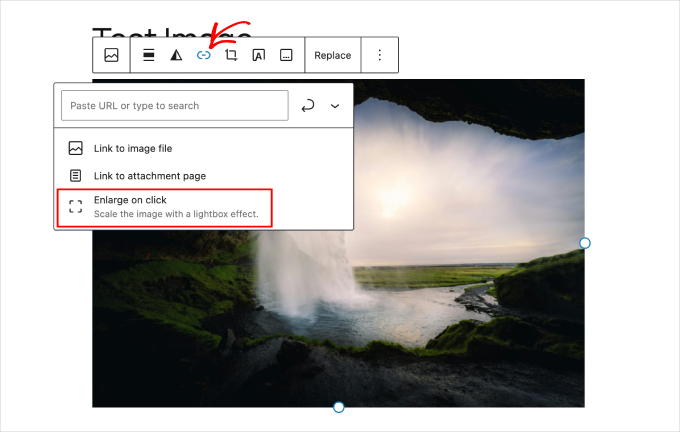The image size is (680, 432).
Task: Expand link settings chevron
Action: 335,106
